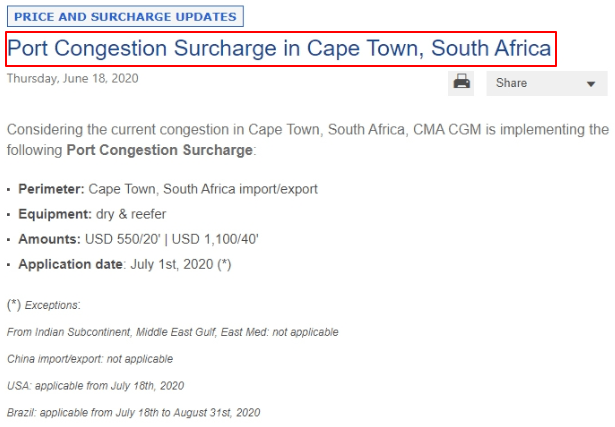Click the USD 550/20' amount text

tap(123, 239)
